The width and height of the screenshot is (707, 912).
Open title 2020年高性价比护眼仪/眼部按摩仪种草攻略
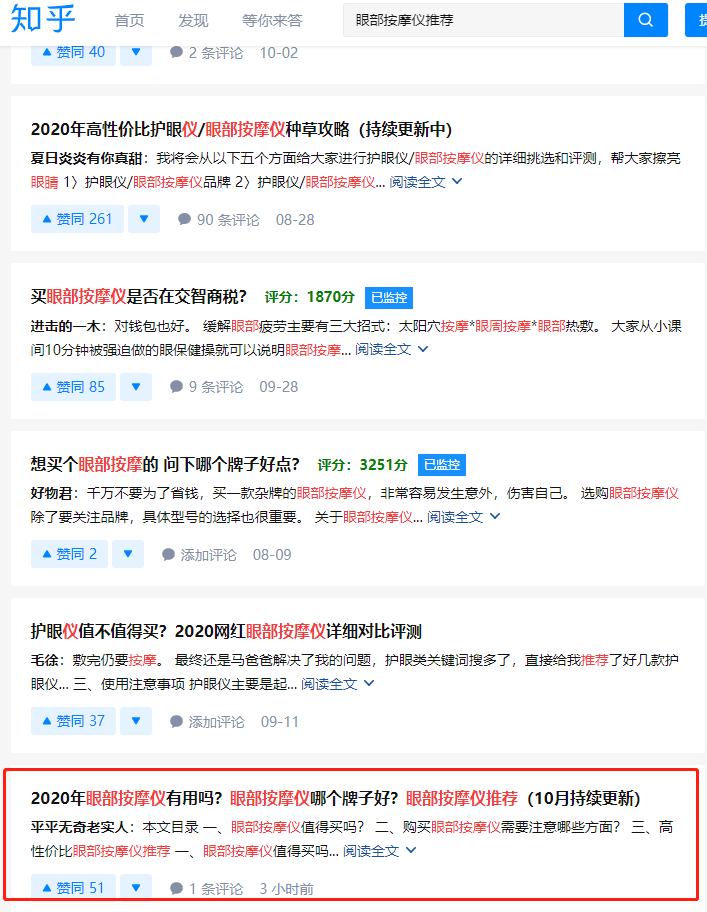[241, 129]
